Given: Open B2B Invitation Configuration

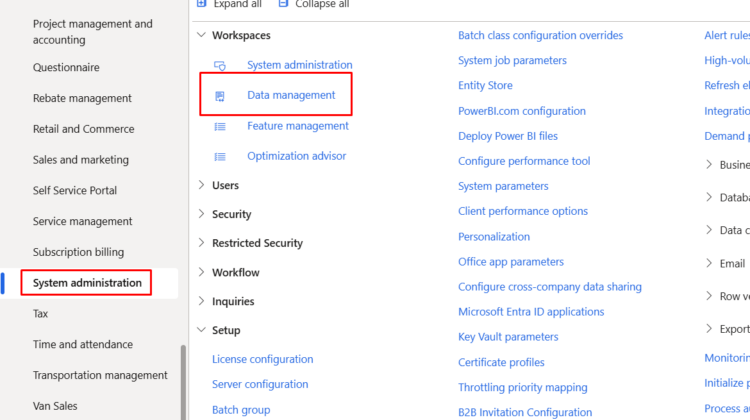Looking at the screenshot, I should coord(525,412).
